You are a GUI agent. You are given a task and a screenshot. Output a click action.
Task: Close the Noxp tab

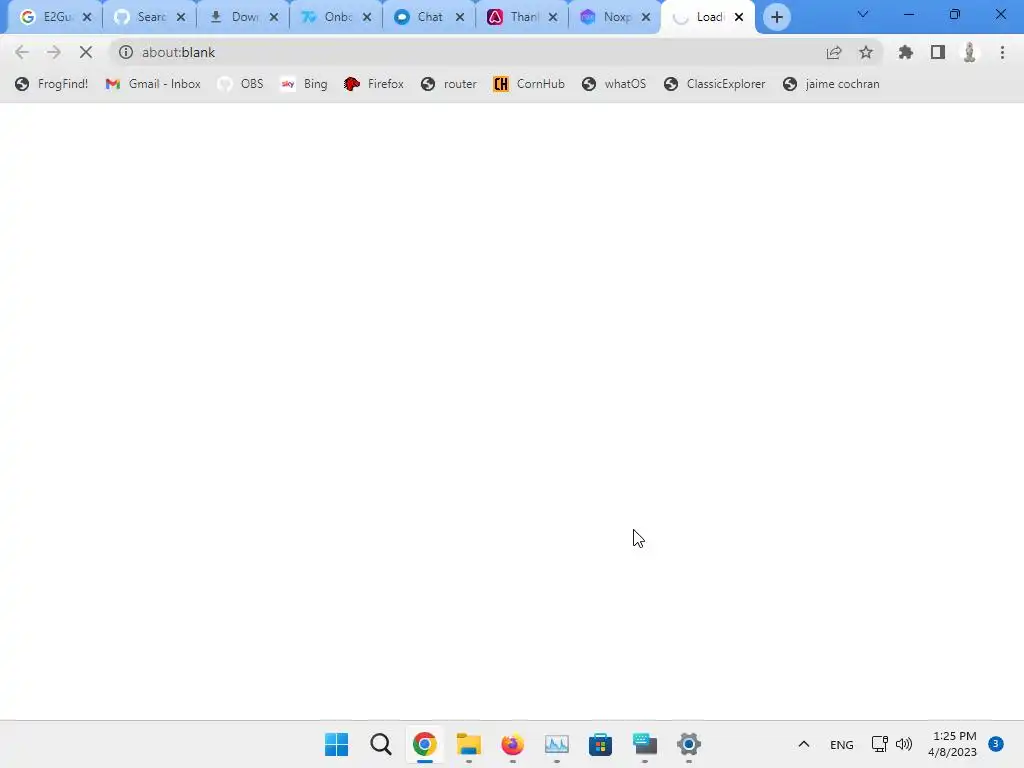646,17
